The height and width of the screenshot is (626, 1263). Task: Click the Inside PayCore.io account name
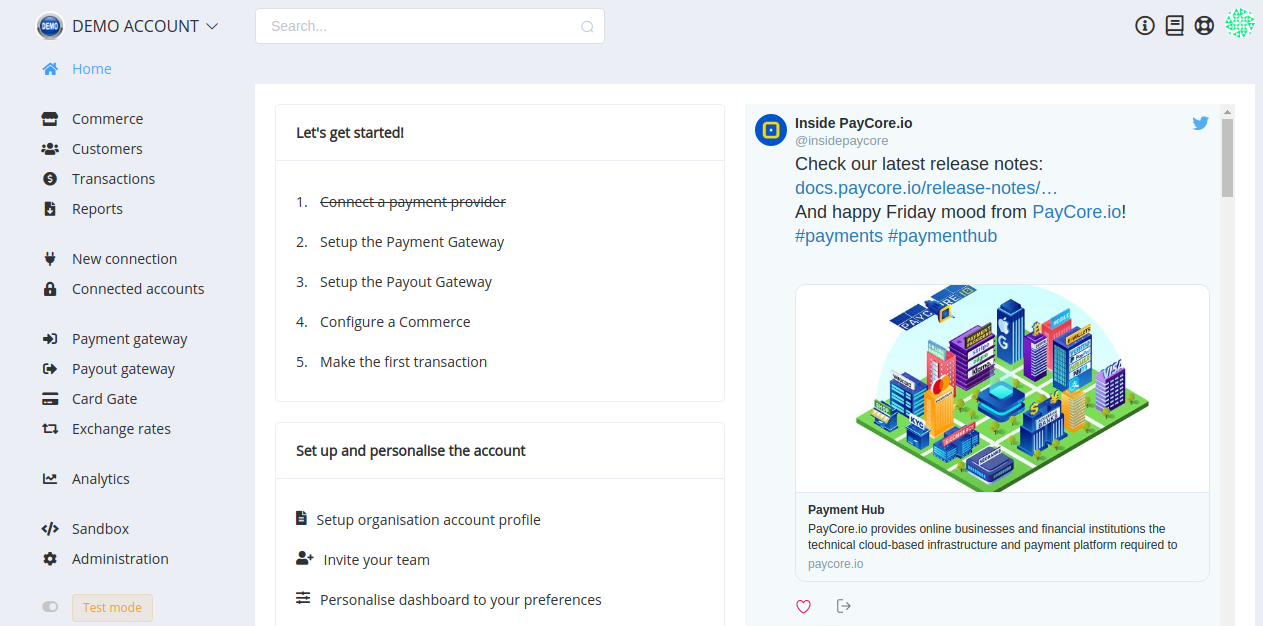[x=854, y=123]
